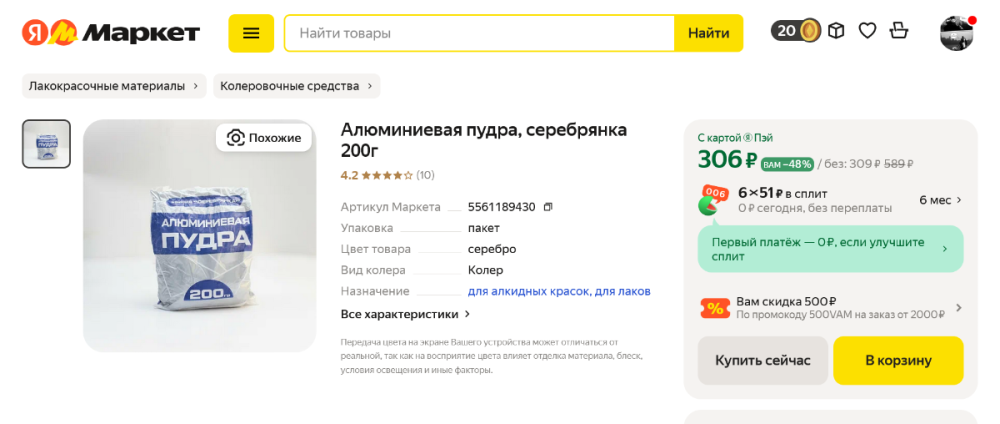Click the Yandex Market logo
The width and height of the screenshot is (1000, 424).
coord(111,33)
